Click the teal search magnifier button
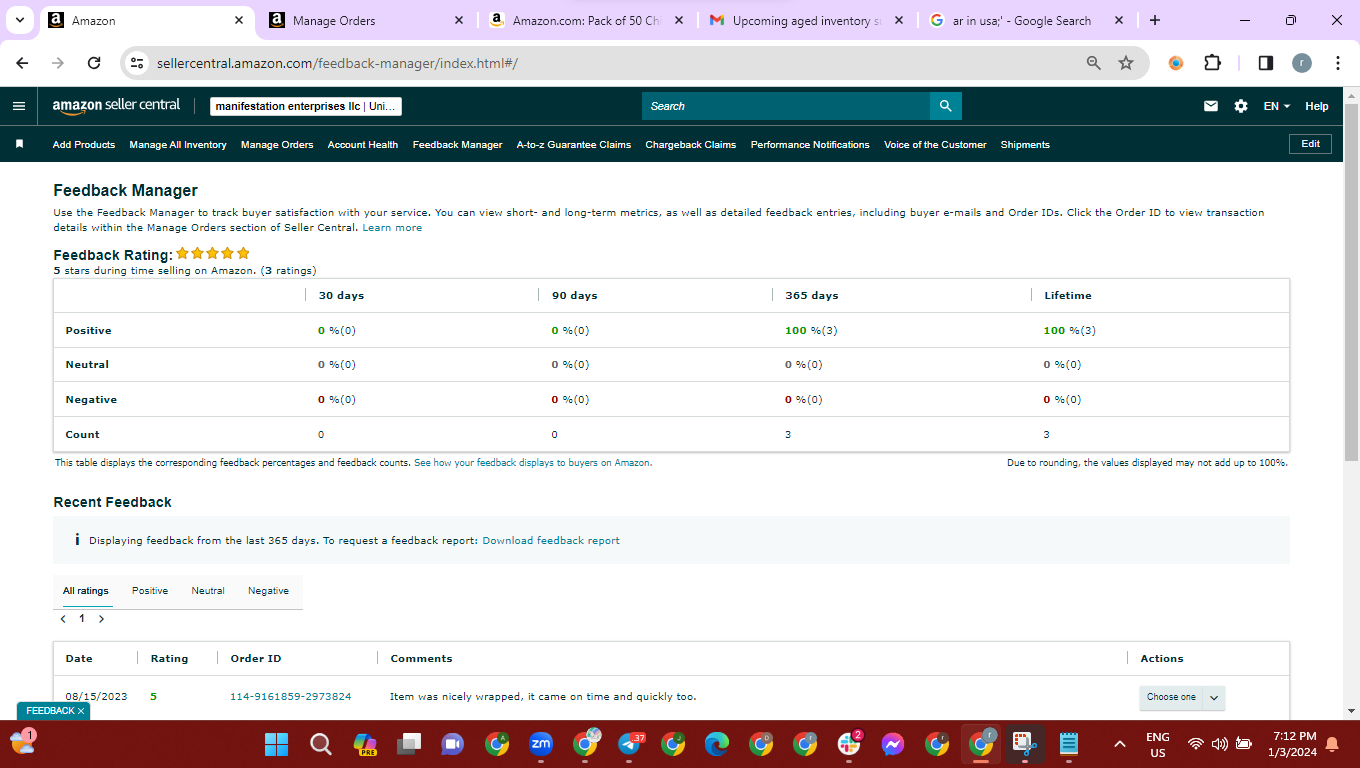Viewport: 1360px width, 768px height. tap(945, 106)
